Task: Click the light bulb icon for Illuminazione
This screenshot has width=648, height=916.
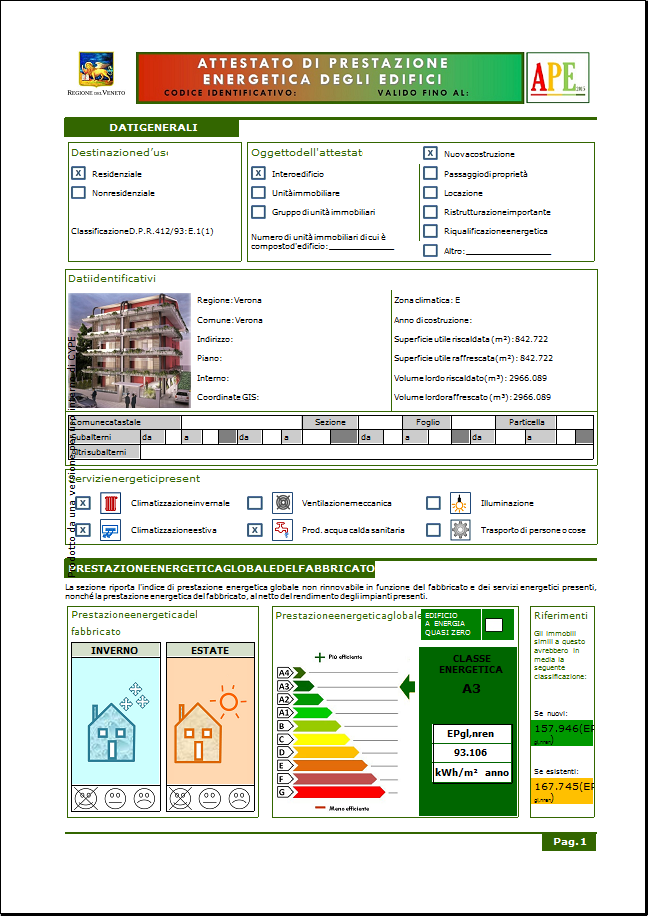Action: pyautogui.click(x=460, y=503)
